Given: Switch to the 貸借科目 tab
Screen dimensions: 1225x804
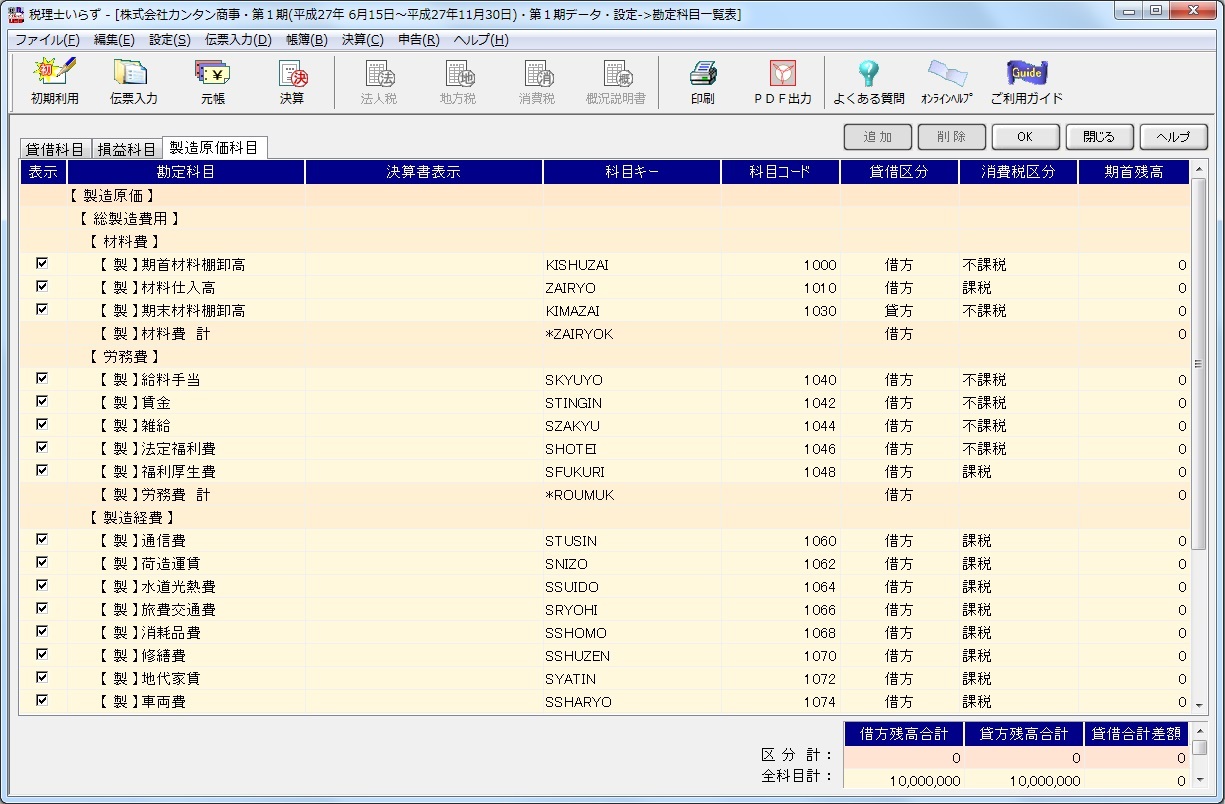Looking at the screenshot, I should 55,149.
